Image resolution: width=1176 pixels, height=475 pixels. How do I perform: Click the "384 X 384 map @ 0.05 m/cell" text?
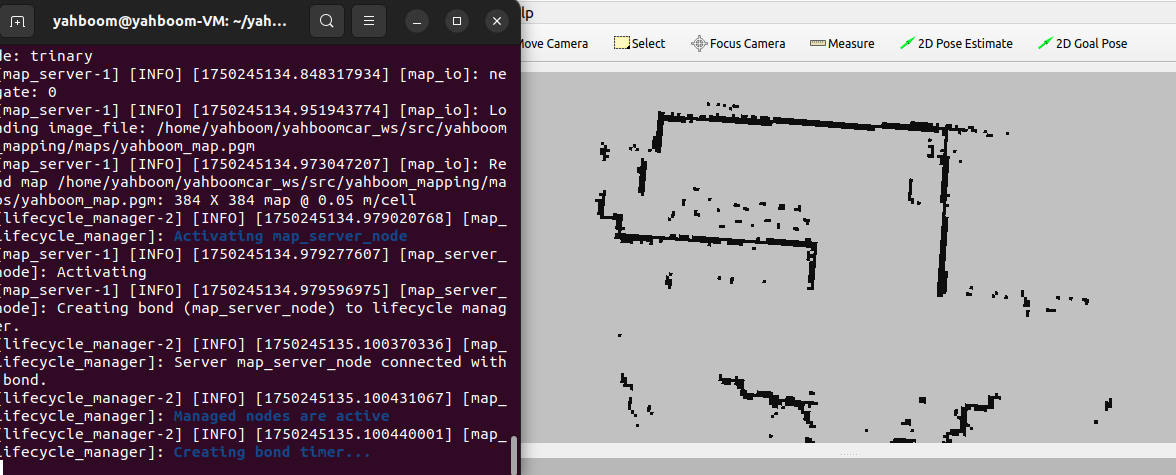pos(295,200)
